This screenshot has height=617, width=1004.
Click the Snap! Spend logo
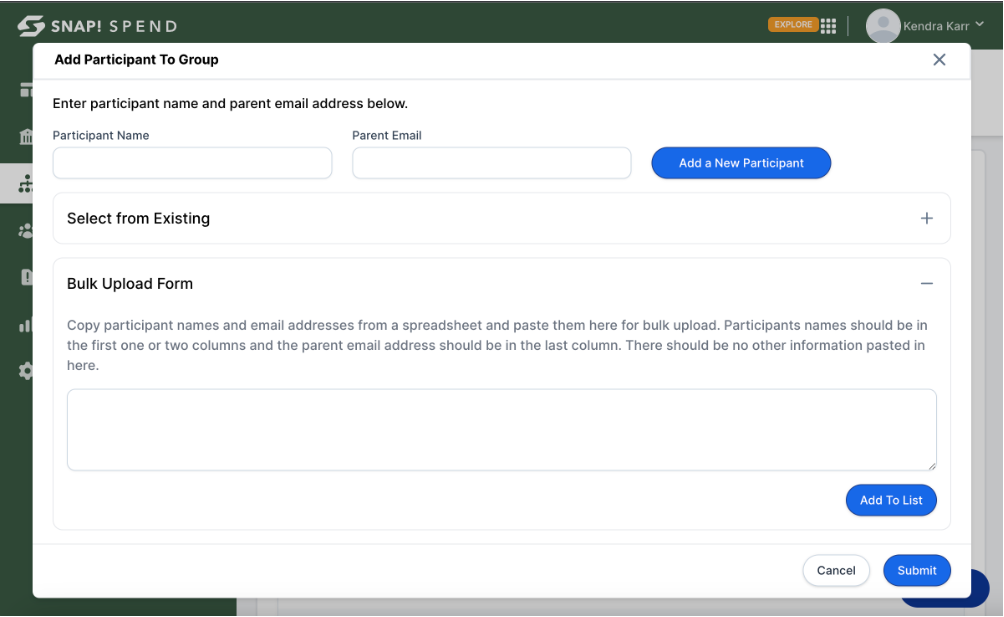click(97, 26)
